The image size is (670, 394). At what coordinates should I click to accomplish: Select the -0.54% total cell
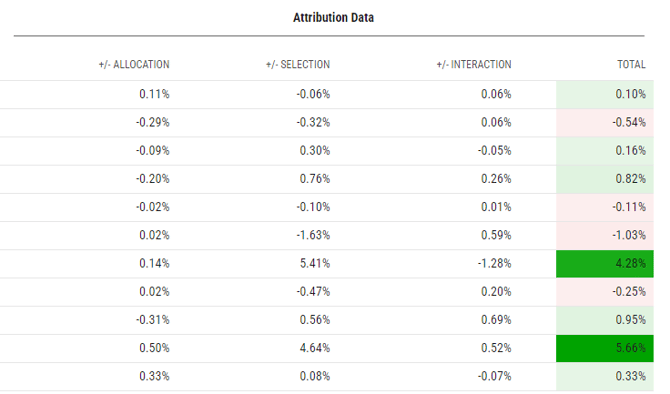(x=605, y=123)
